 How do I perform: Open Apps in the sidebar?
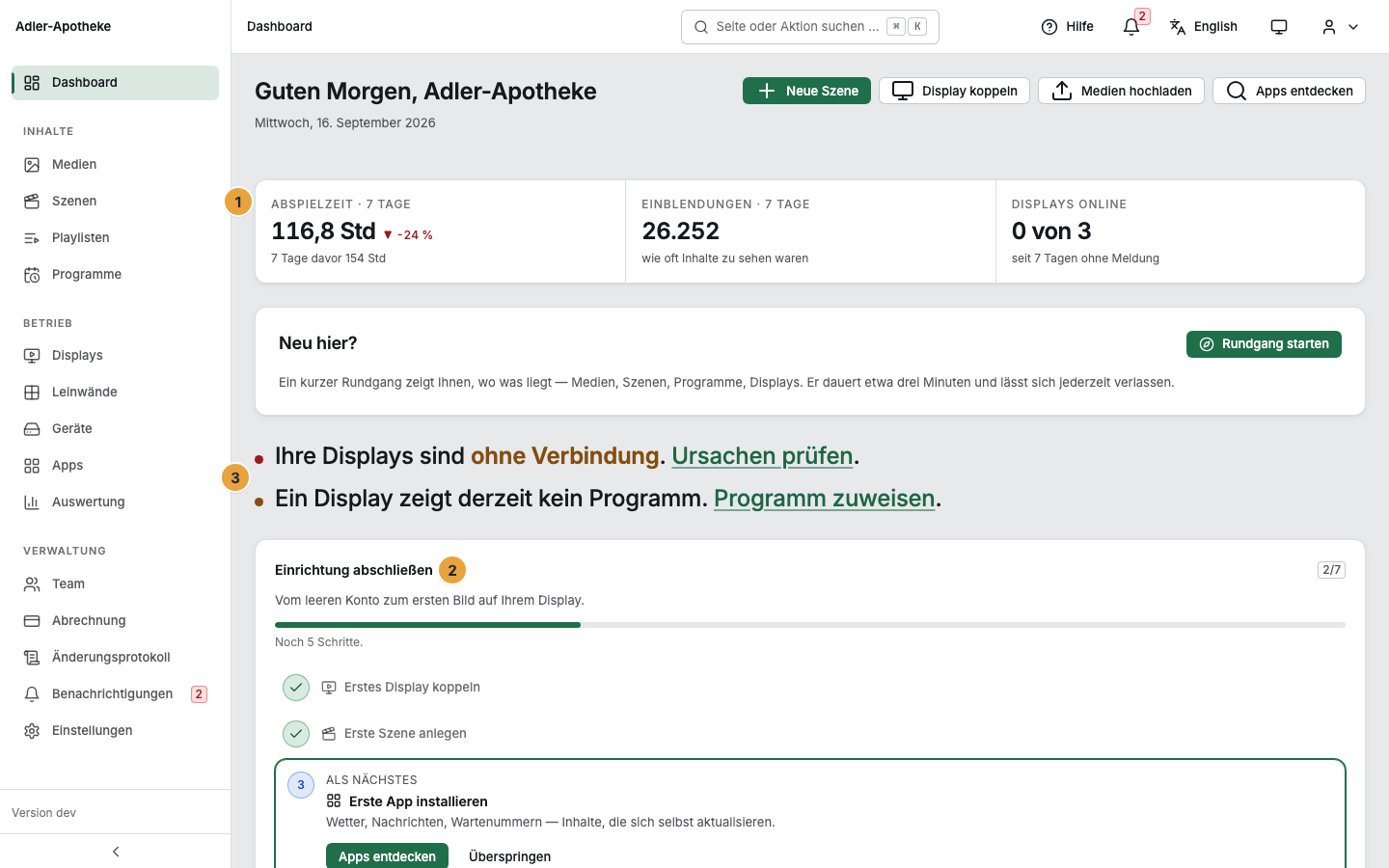coord(116,465)
